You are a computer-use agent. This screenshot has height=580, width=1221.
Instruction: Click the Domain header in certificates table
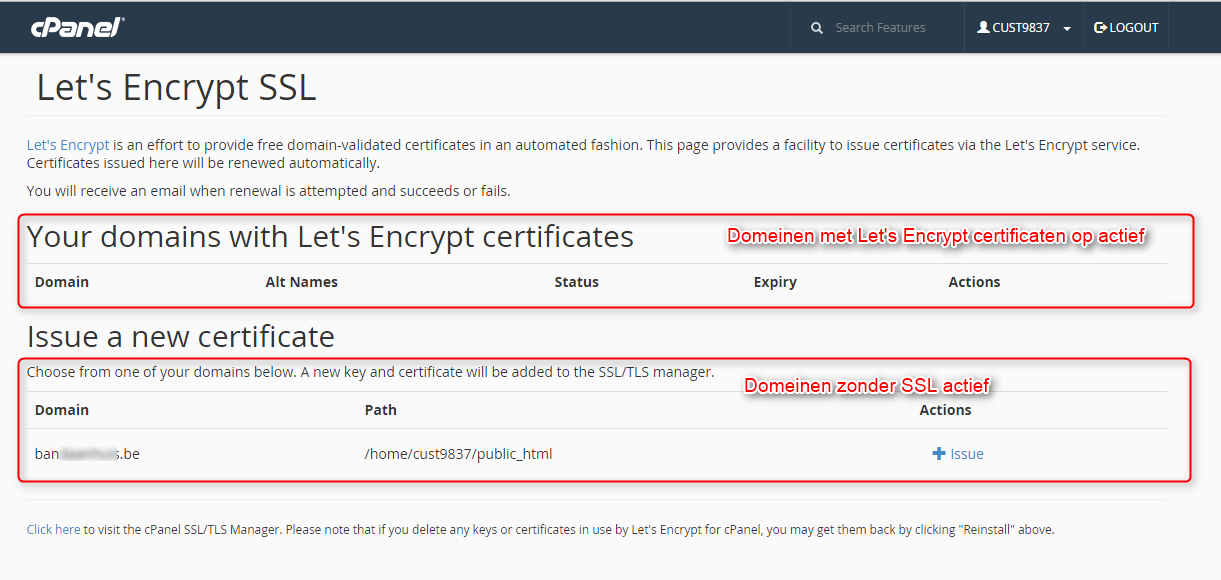(62, 282)
